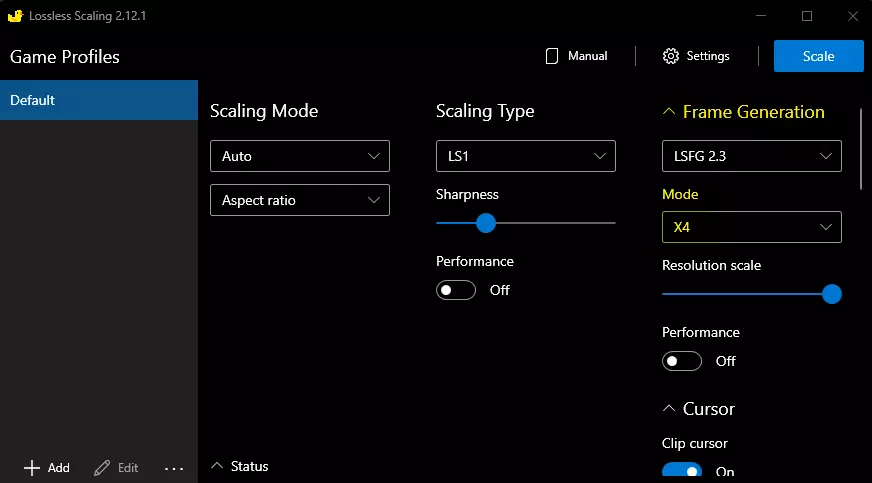Select the Default game profile
This screenshot has width=872, height=483.
click(x=99, y=100)
